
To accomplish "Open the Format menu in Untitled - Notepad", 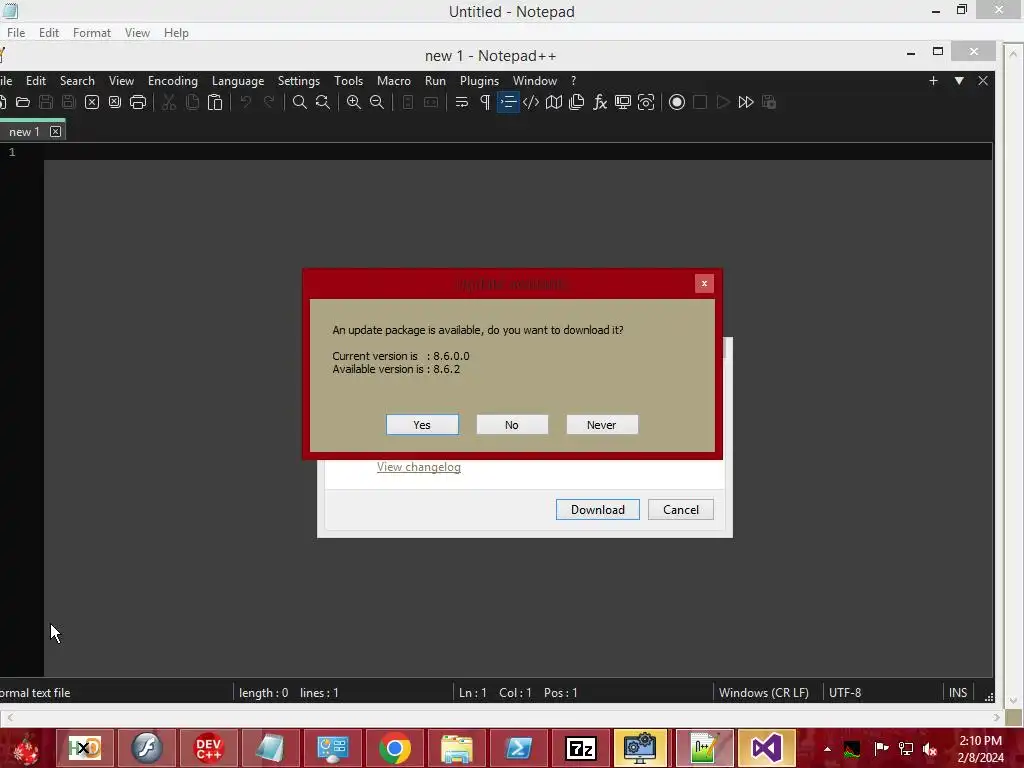I will [91, 33].
